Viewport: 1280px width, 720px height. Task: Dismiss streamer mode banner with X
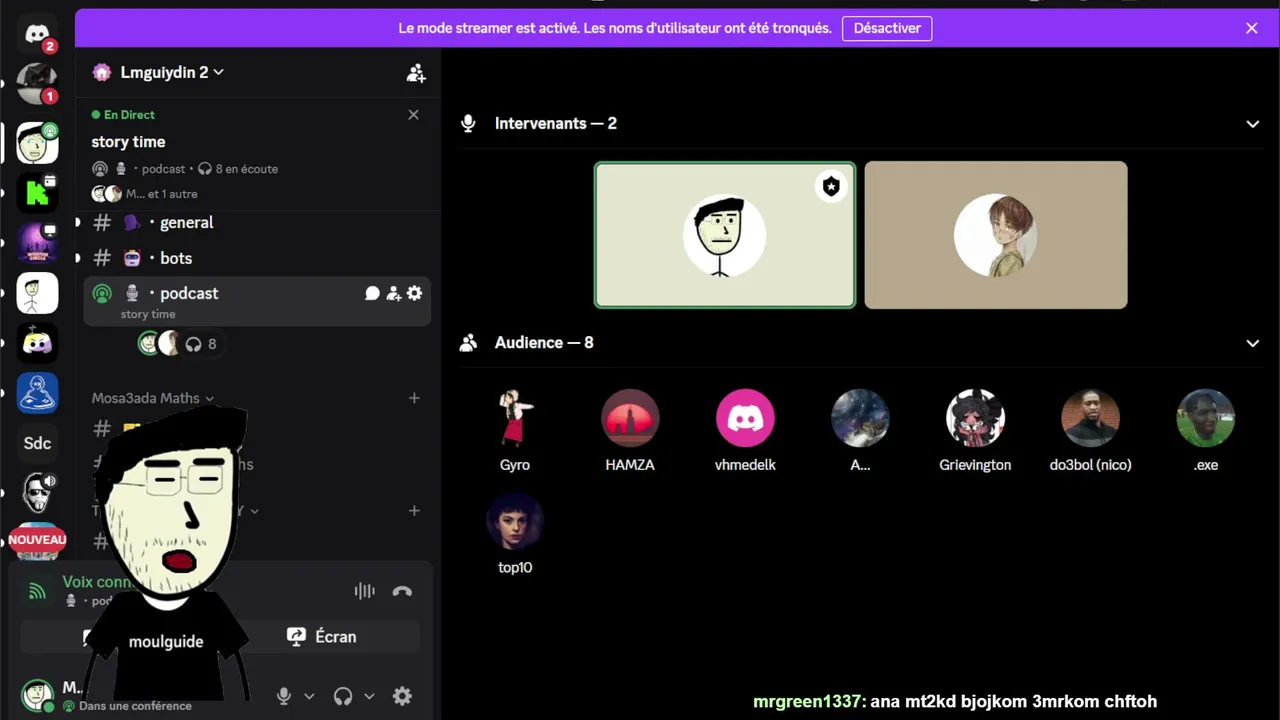coord(1251,28)
